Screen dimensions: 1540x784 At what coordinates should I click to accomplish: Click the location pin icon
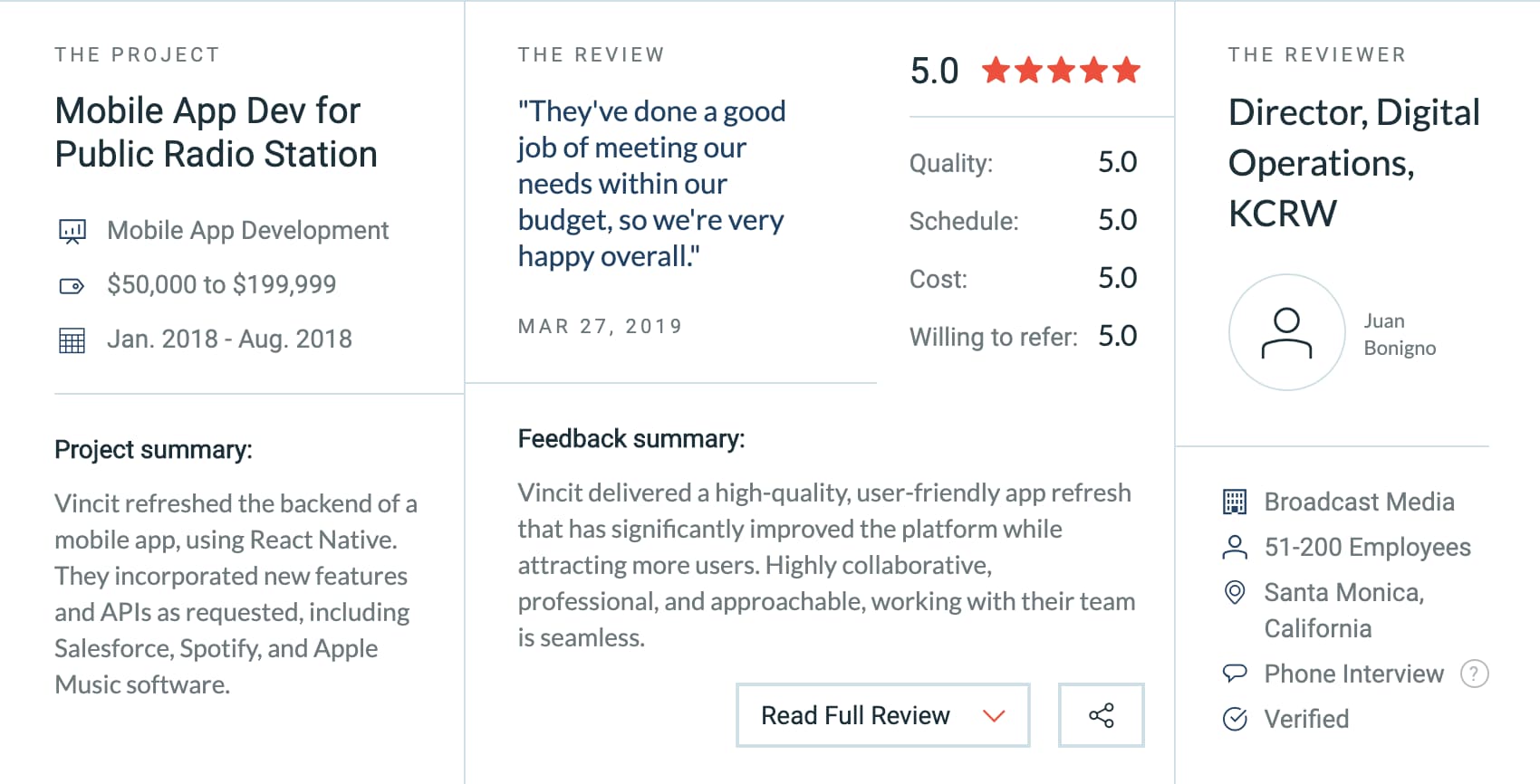(1235, 592)
